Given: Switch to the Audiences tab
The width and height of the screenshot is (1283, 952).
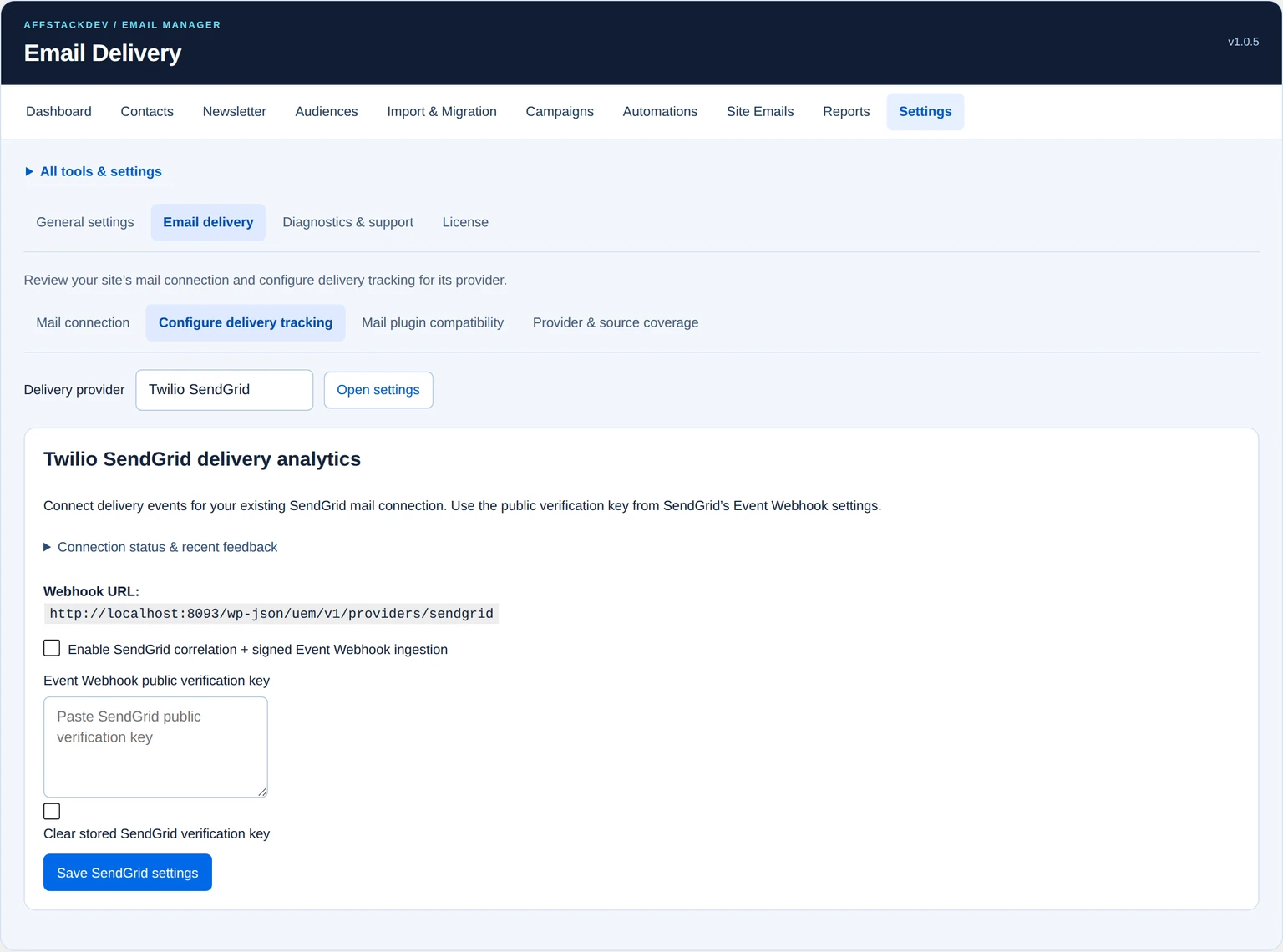Looking at the screenshot, I should (327, 112).
